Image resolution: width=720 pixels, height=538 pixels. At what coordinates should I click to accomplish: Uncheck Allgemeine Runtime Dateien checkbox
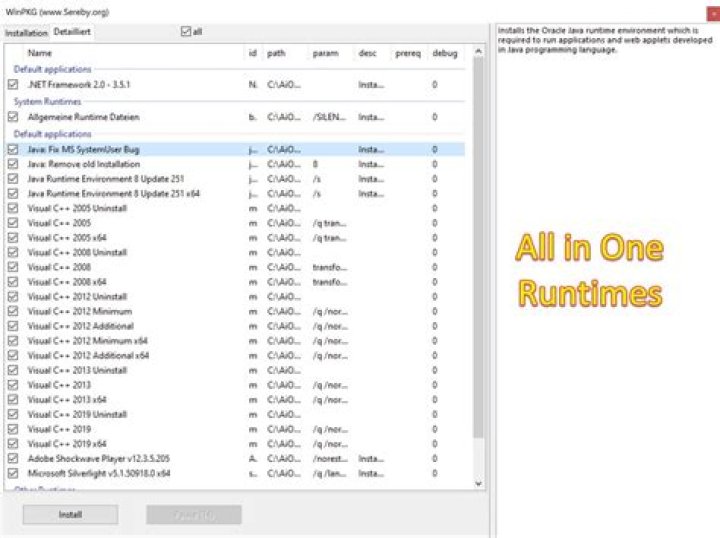(13, 117)
